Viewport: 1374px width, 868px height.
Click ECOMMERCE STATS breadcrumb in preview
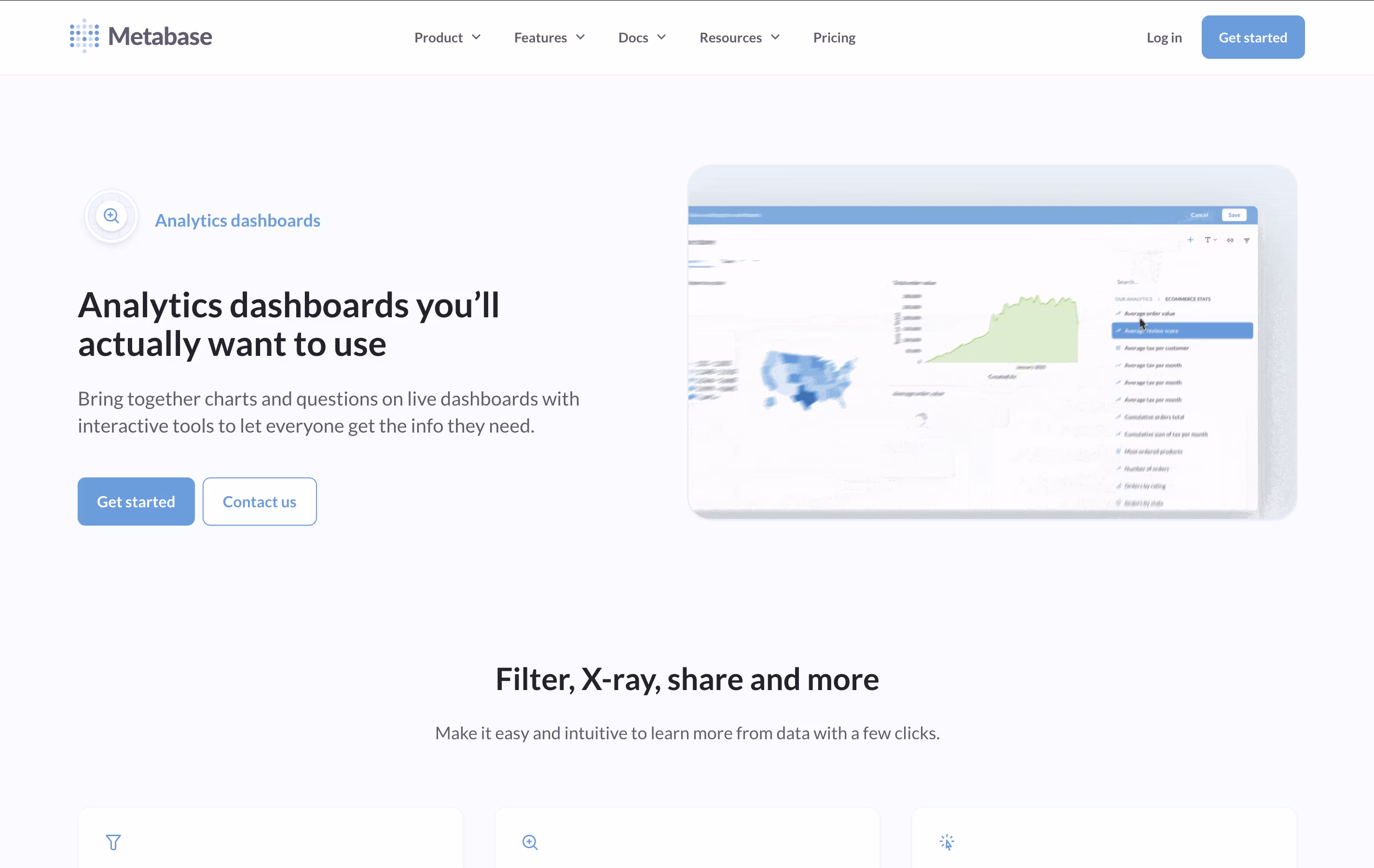pyautogui.click(x=1187, y=299)
